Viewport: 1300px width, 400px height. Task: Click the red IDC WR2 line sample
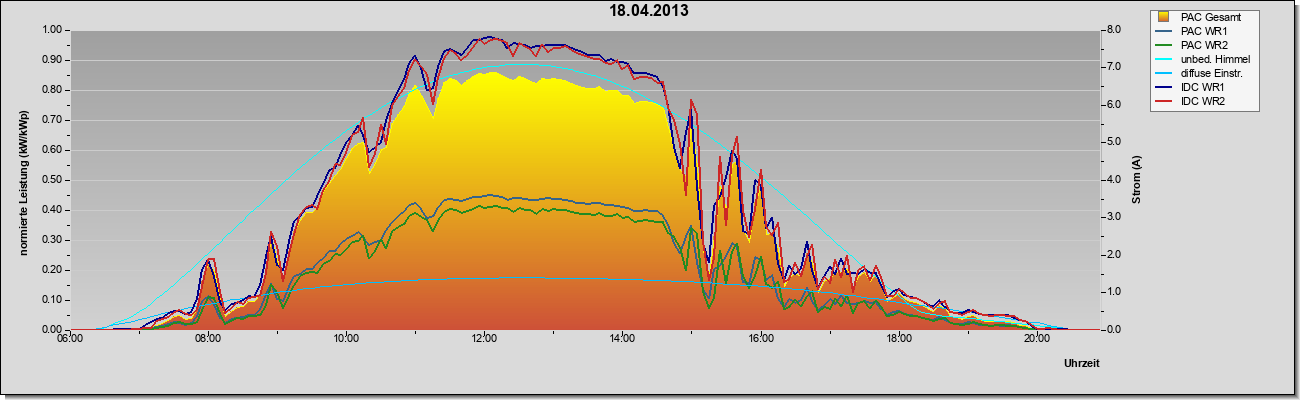pyautogui.click(x=1163, y=101)
